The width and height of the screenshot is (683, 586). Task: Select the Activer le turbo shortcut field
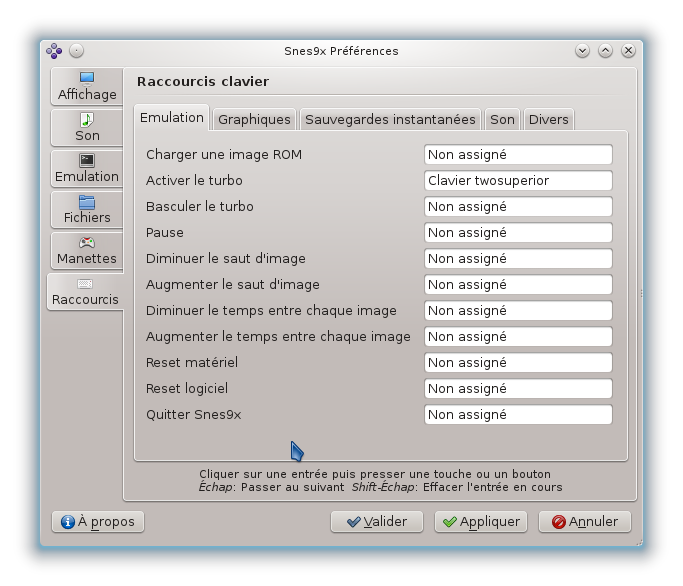(x=518, y=180)
